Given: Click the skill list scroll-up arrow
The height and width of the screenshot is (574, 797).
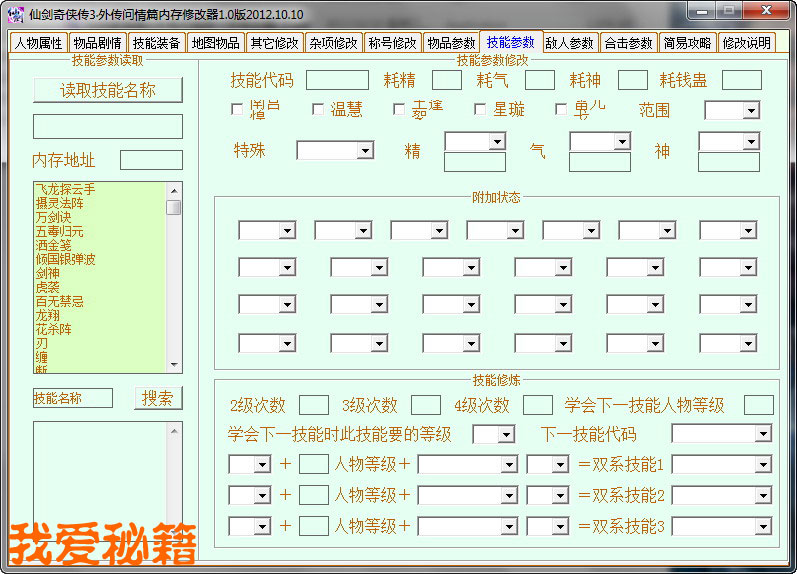Looking at the screenshot, I should pos(174,189).
